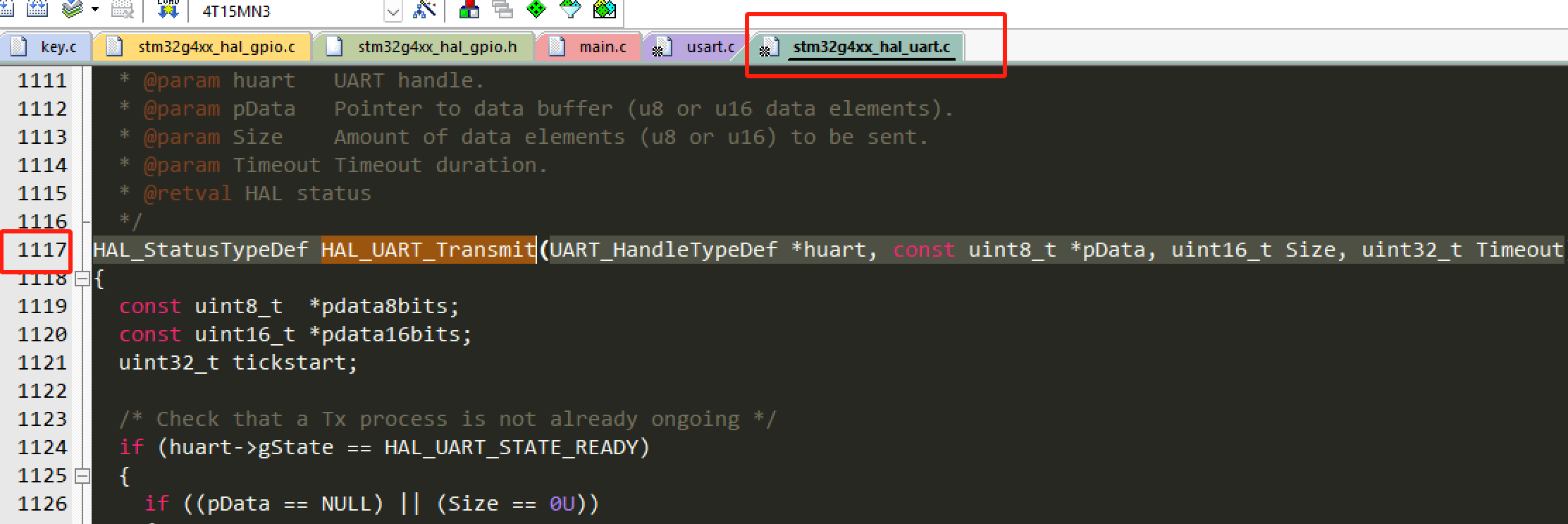Open Options for Target magic wand icon
Image resolution: width=1568 pixels, height=524 pixels.
(x=424, y=8)
